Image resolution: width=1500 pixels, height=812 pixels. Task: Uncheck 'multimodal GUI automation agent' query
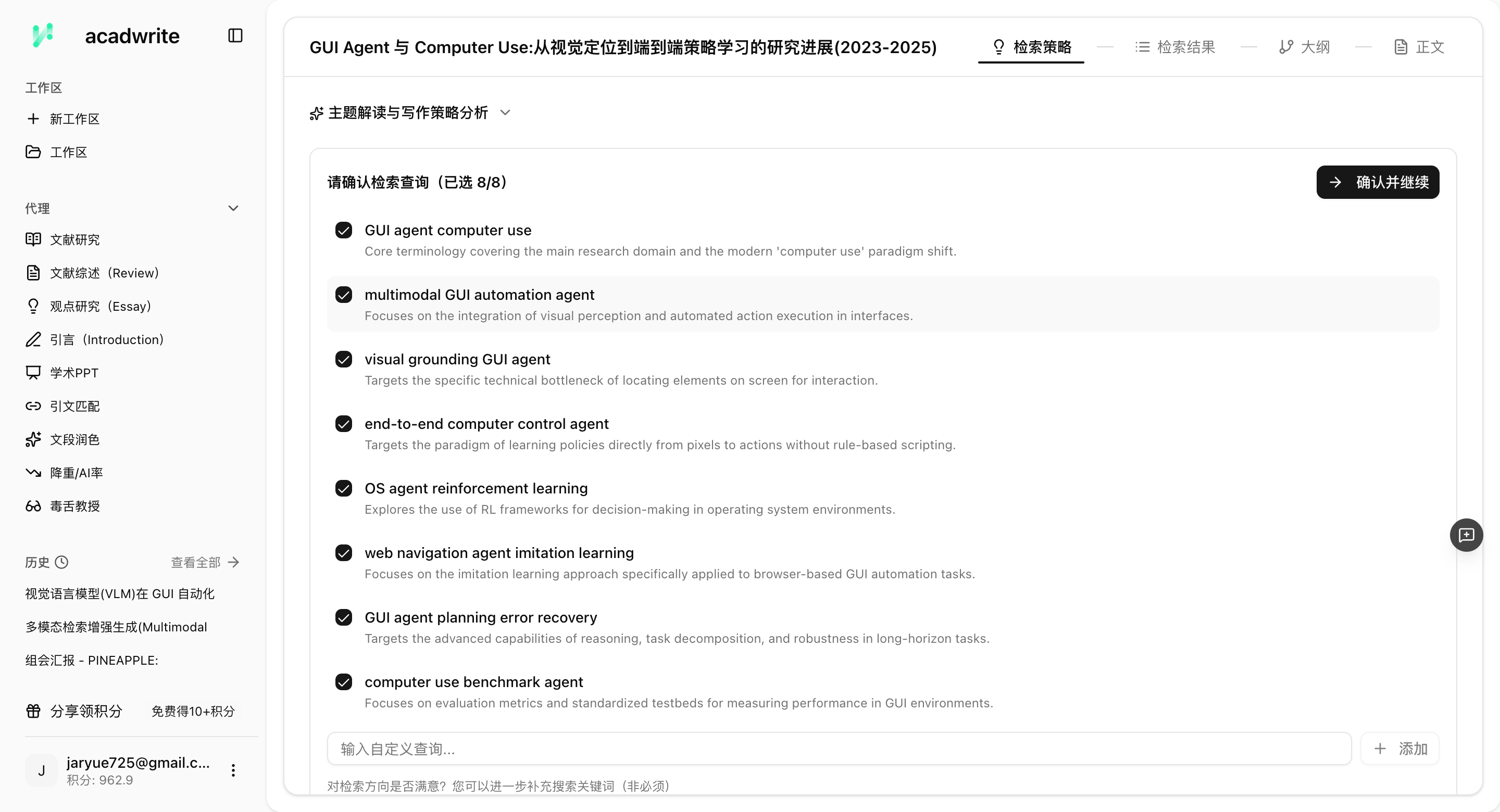344,295
